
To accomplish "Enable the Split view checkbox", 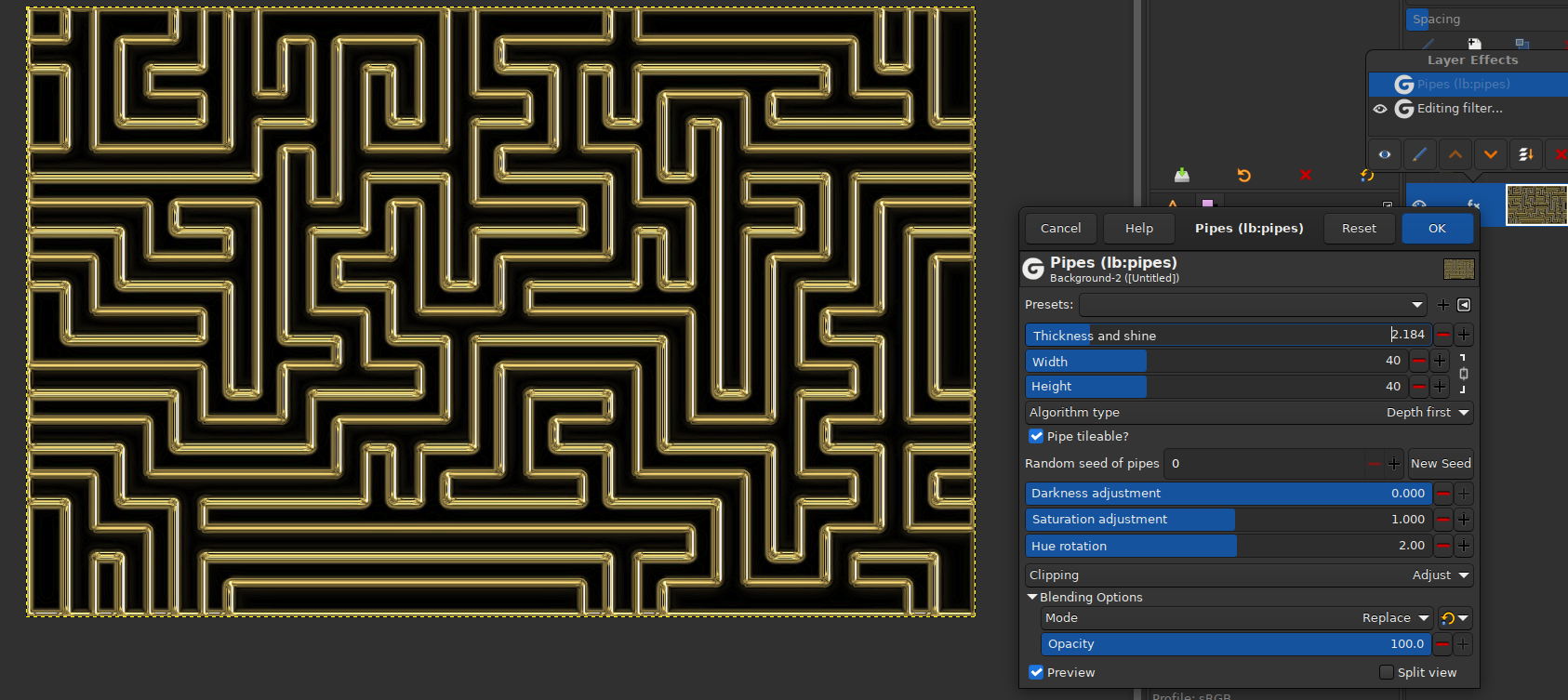I will (1387, 672).
